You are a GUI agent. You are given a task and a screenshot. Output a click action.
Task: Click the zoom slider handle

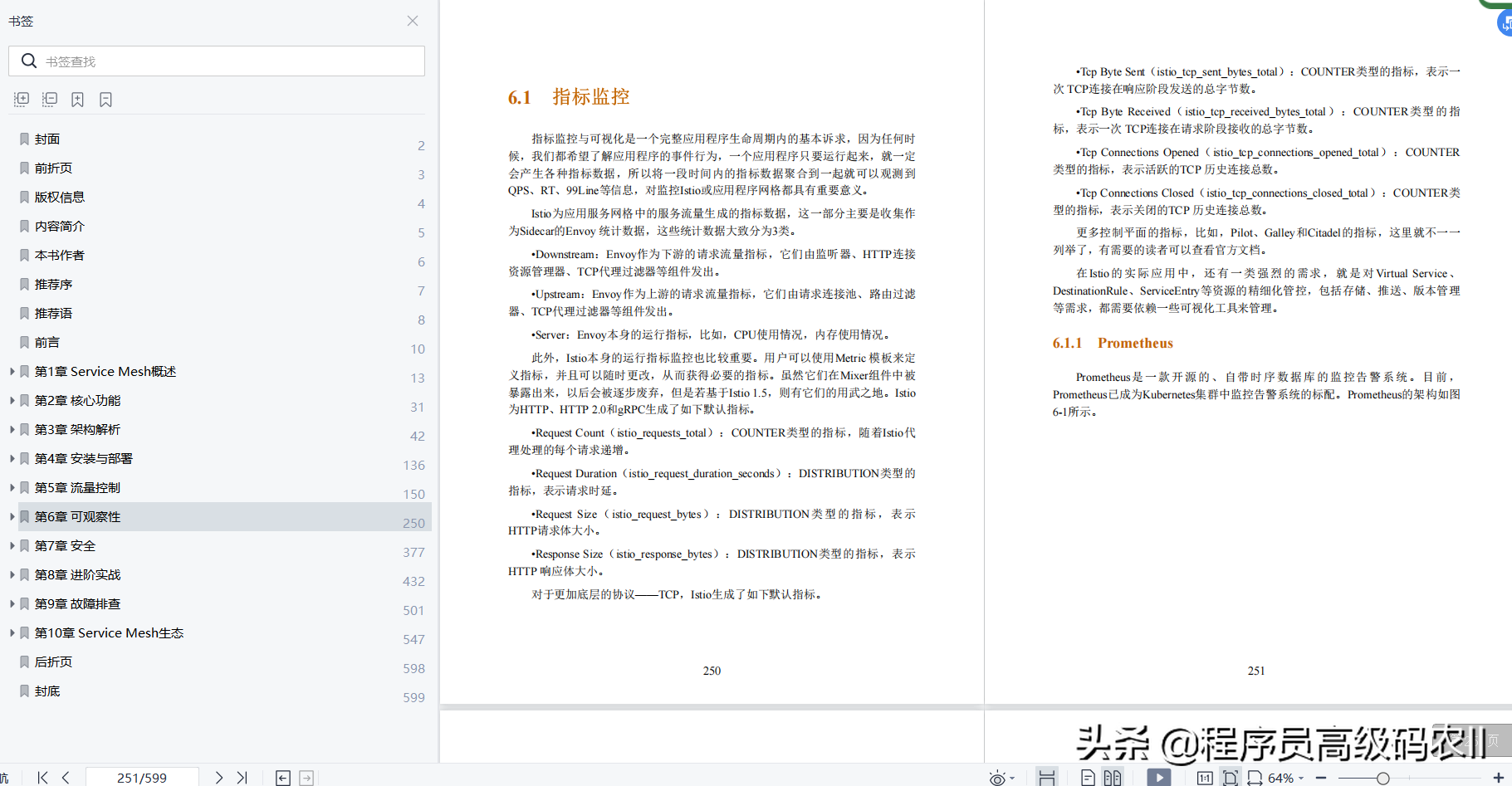pos(1382,778)
